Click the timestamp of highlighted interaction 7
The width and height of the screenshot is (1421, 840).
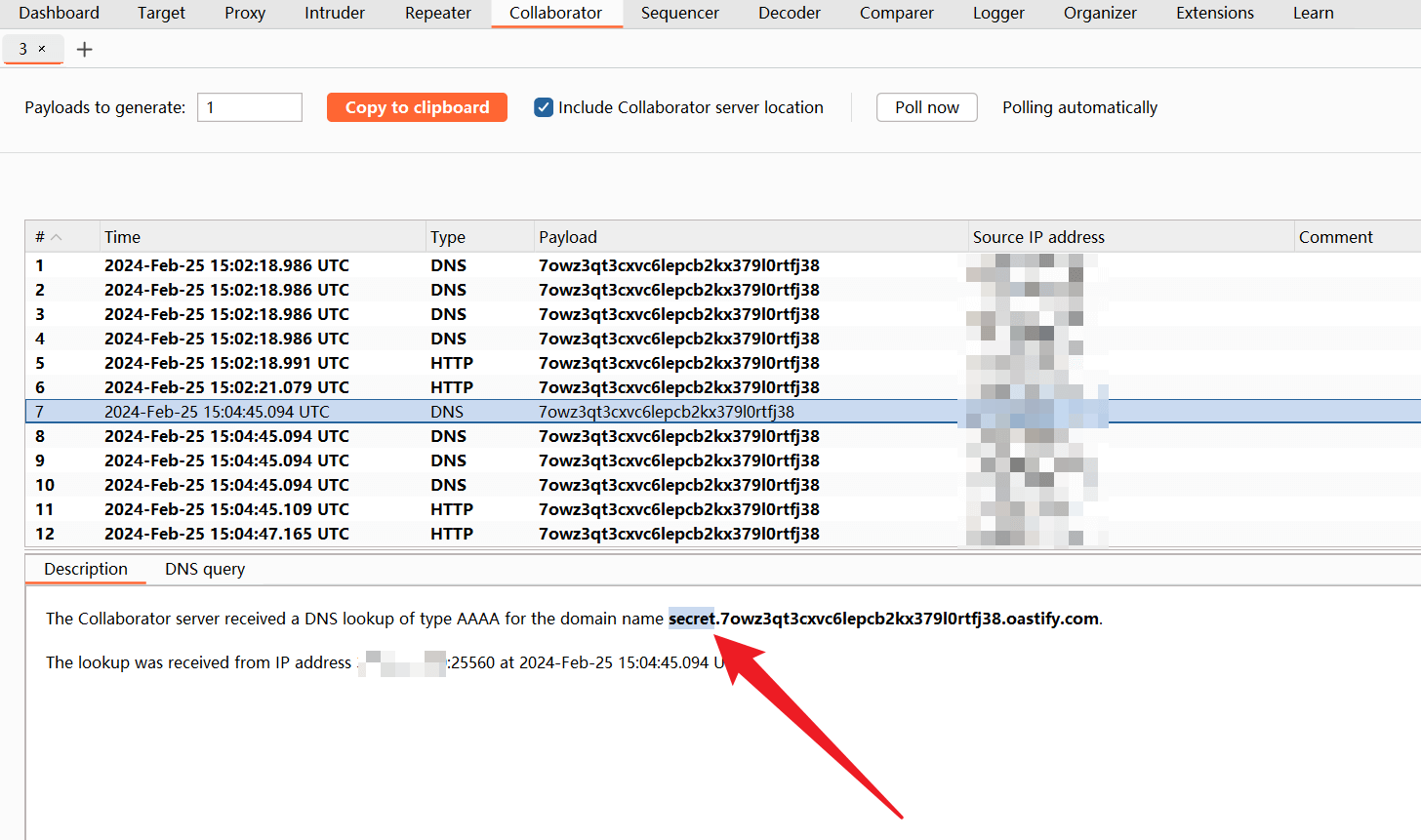pyautogui.click(x=217, y=412)
